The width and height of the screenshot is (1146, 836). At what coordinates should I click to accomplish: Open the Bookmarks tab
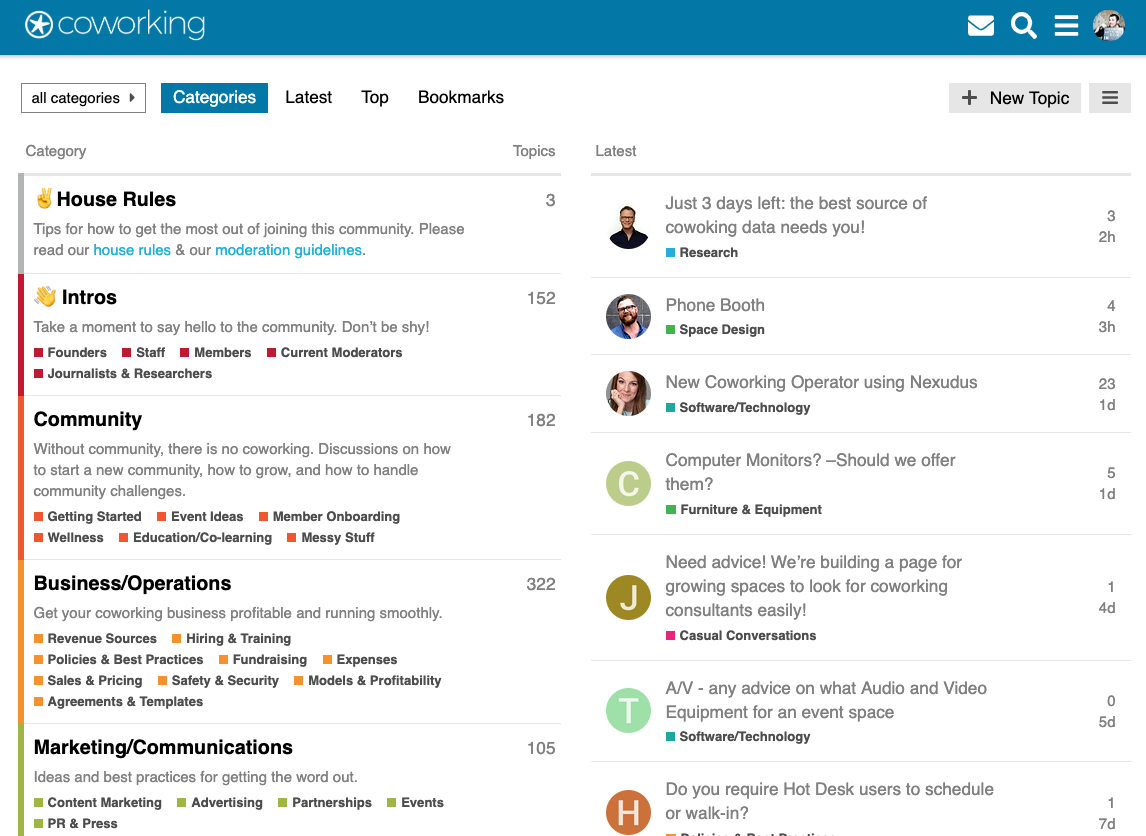(460, 97)
